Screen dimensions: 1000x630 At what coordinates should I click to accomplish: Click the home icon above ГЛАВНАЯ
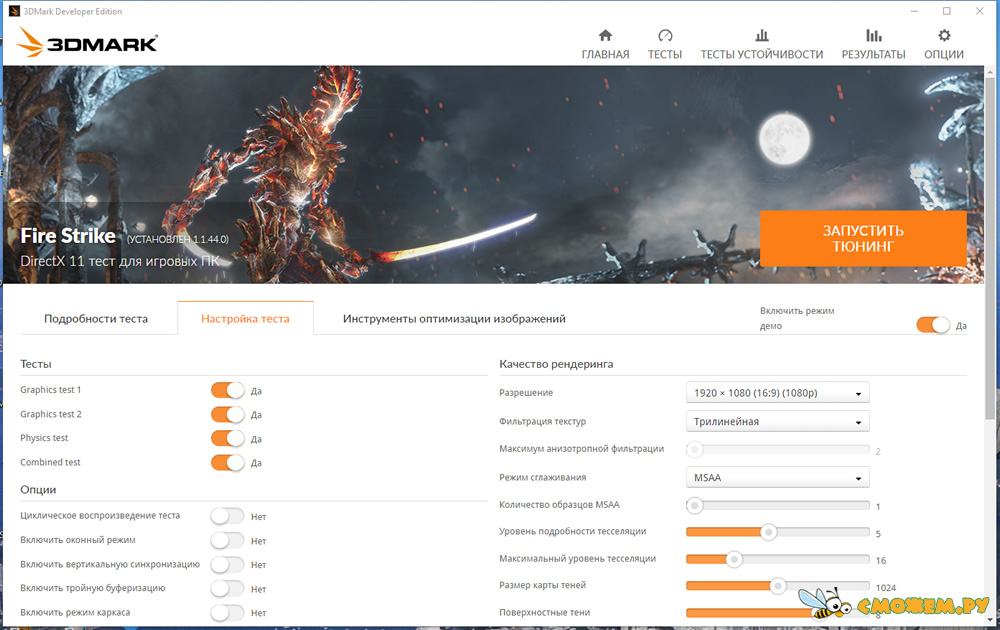coord(605,35)
